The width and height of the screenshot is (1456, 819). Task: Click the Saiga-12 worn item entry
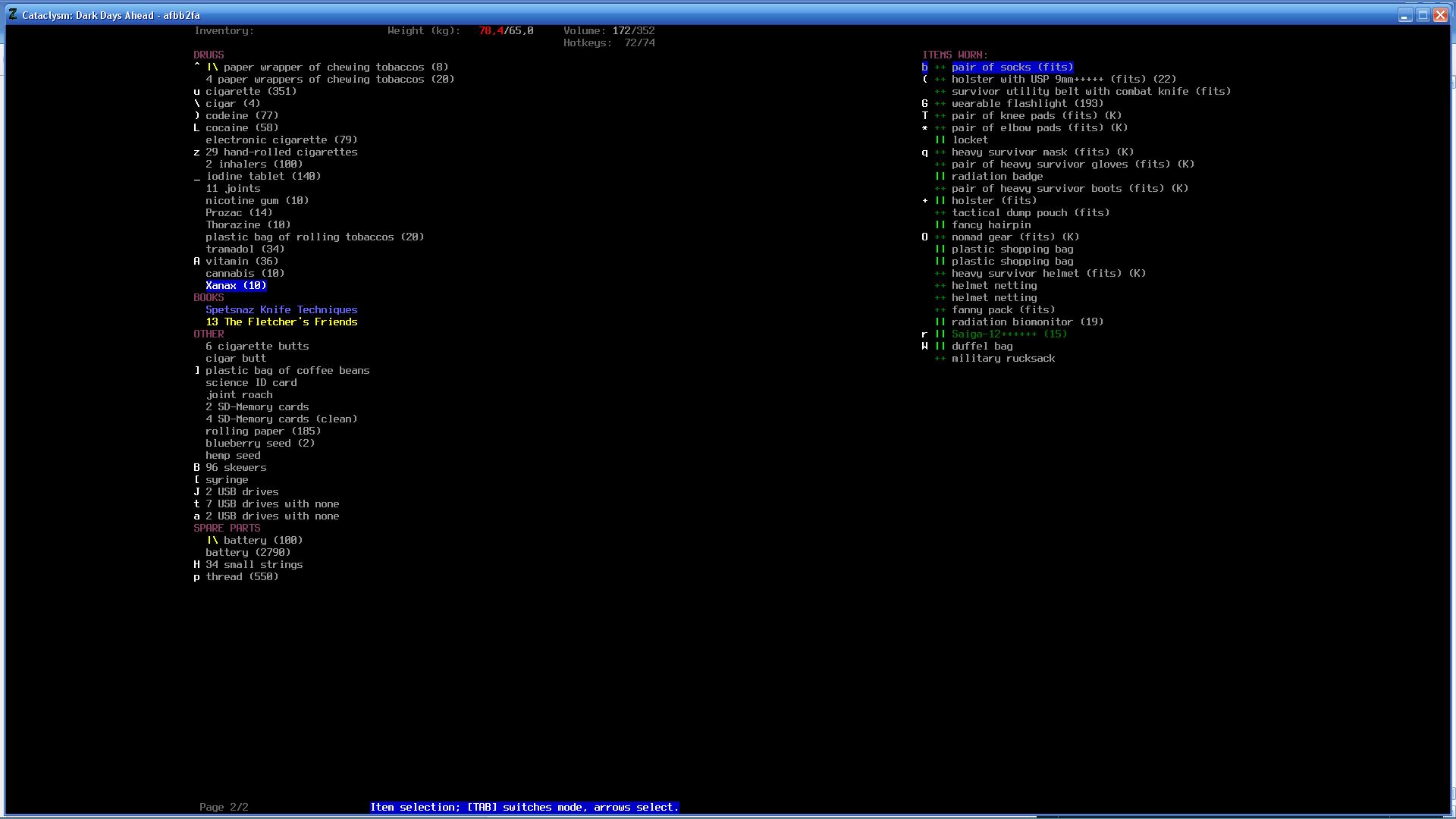tap(1009, 334)
